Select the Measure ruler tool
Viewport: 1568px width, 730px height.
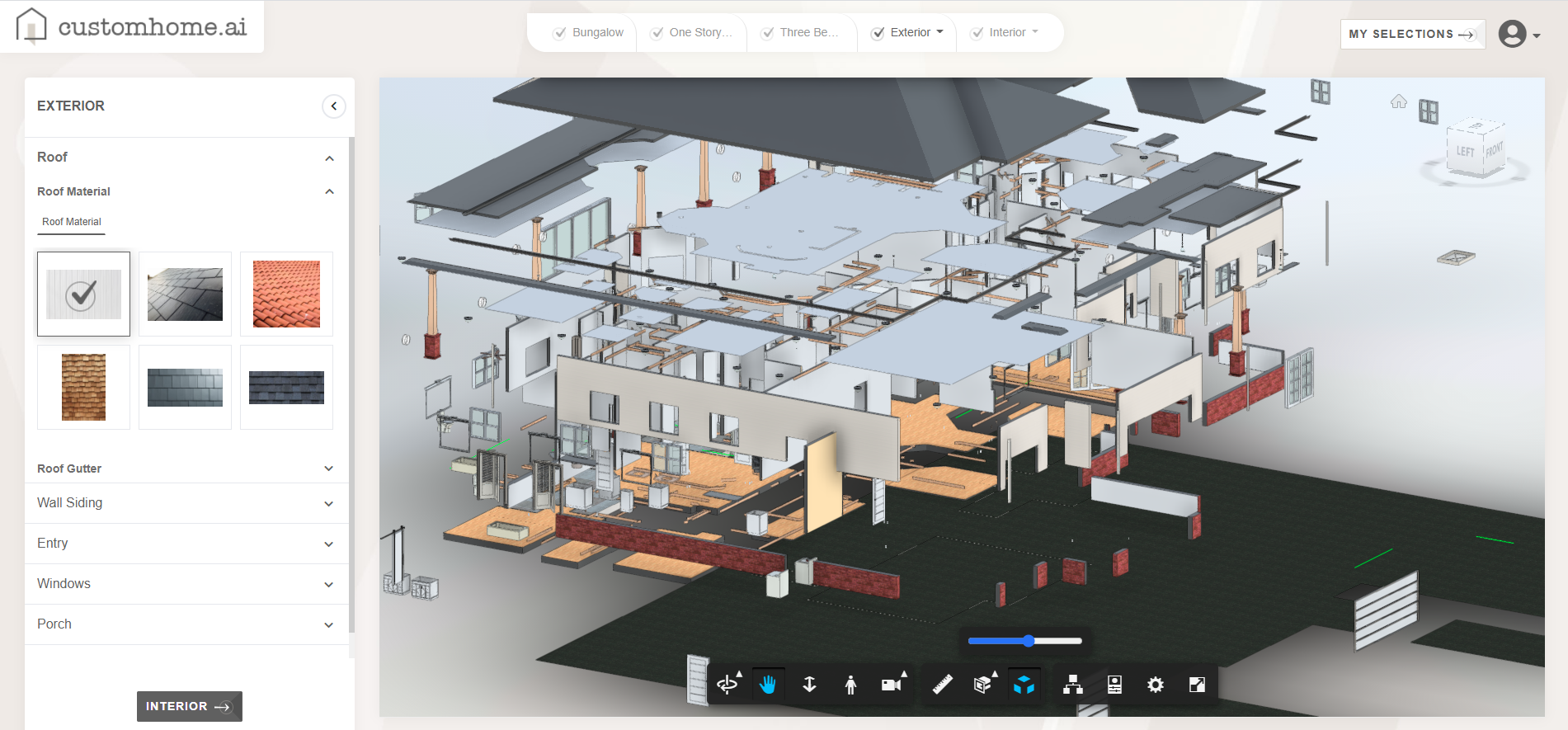pyautogui.click(x=942, y=685)
